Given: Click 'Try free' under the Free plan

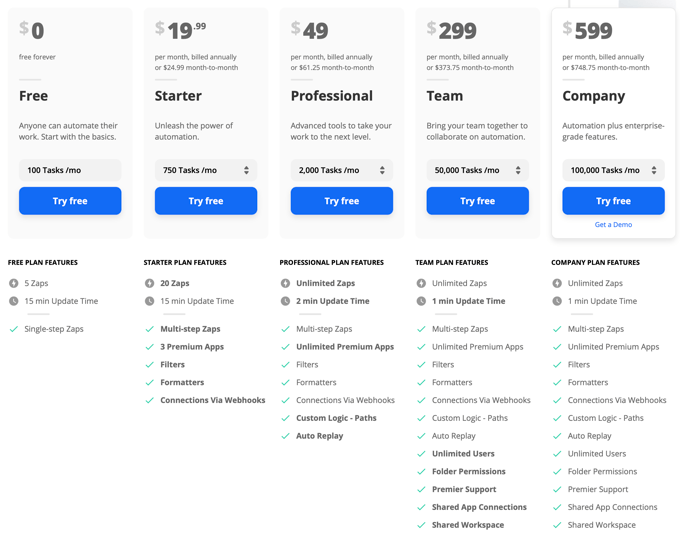Looking at the screenshot, I should coord(70,201).
